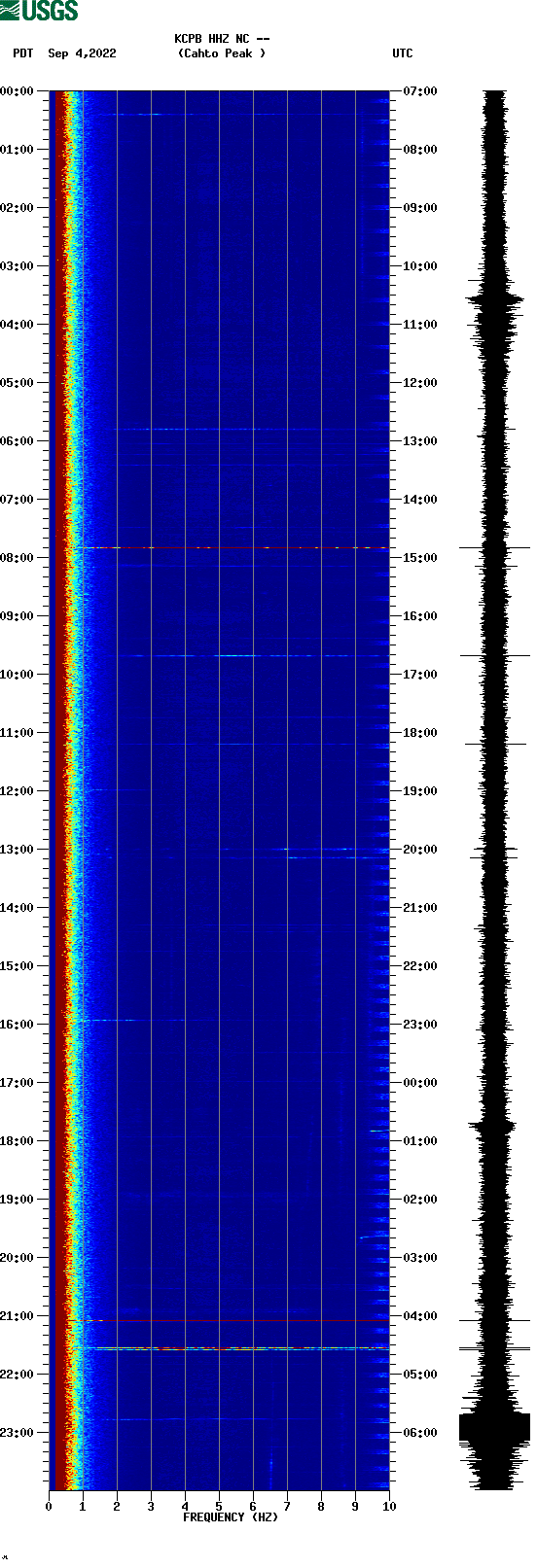Click the 00:00 PDT time label
The height and width of the screenshot is (1568, 537).
pyautogui.click(x=18, y=91)
